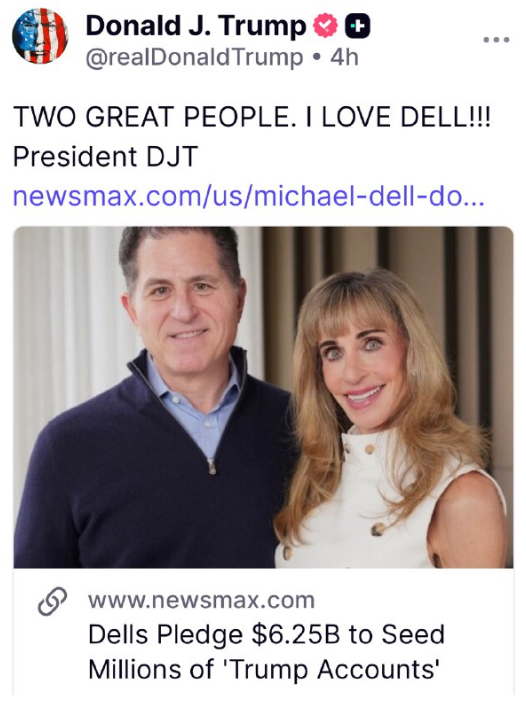Click the www.newsmax.com domain label
This screenshot has height=701, width=526.
202,600
